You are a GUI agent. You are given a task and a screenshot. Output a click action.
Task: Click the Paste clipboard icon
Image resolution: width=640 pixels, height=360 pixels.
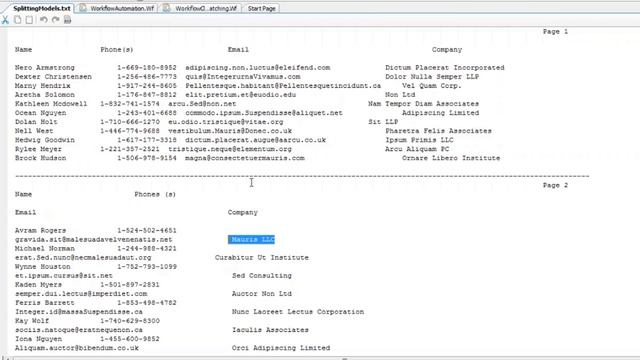coord(29,20)
